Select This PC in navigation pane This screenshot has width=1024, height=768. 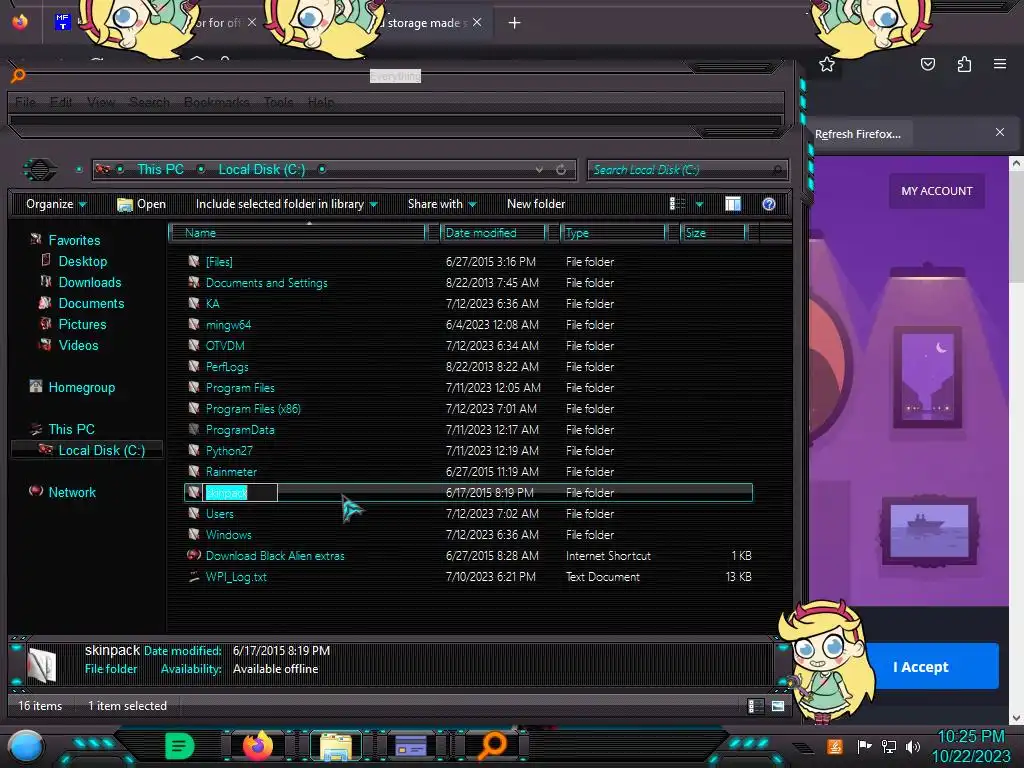click(71, 429)
